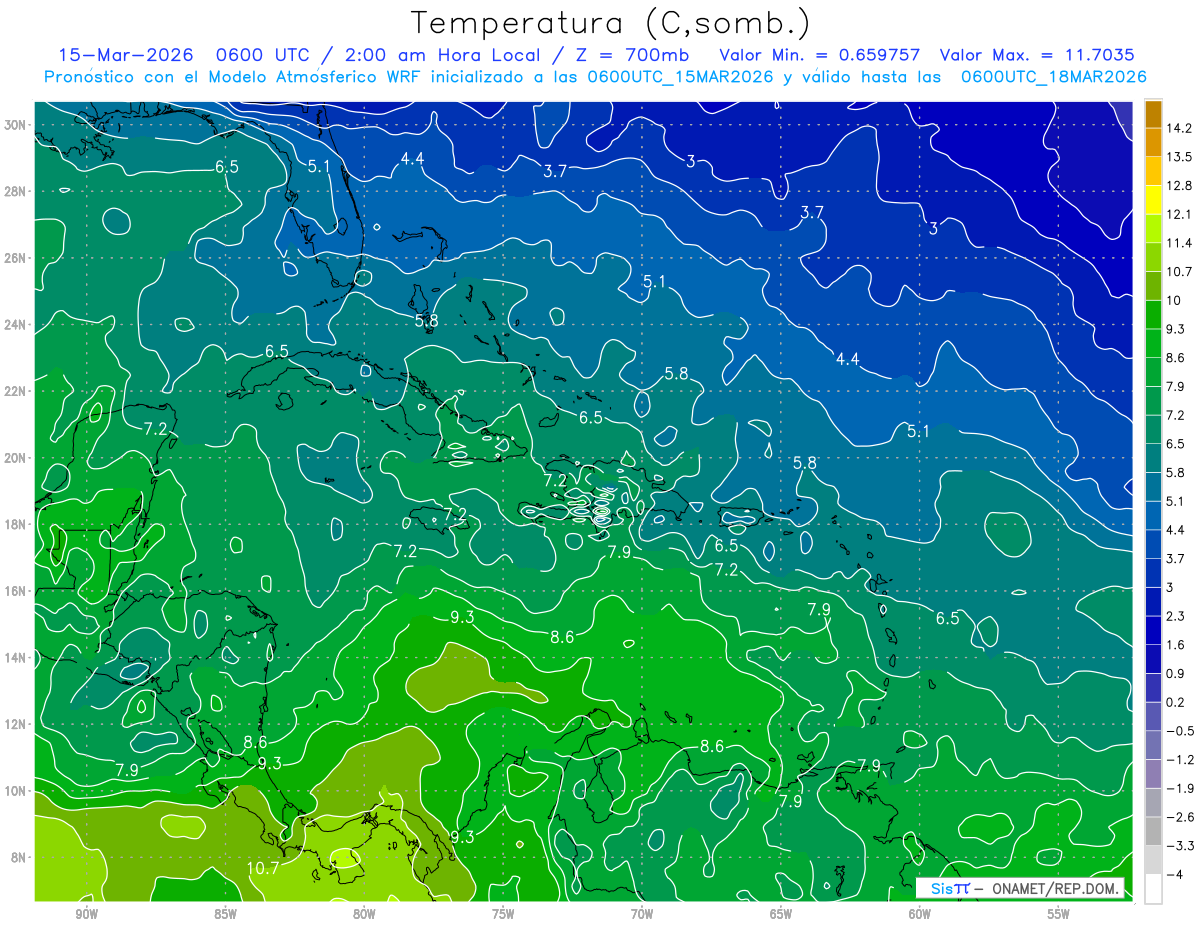Screen dimensions: 1200x927
Task: Click the -4 label on the color scale
Action: (x=1175, y=874)
